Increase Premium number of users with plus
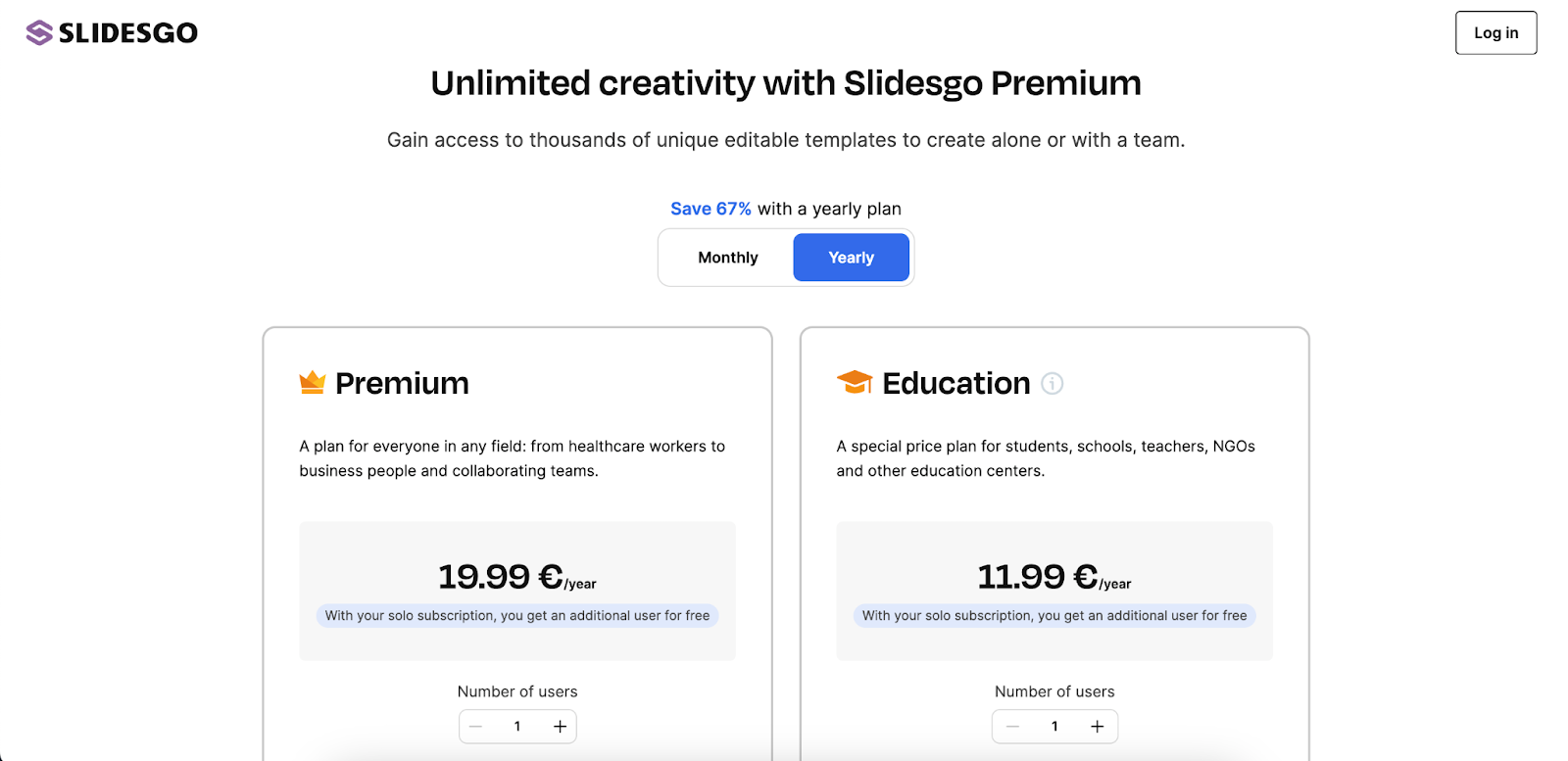Viewport: 1568px width, 761px height. pos(560,726)
